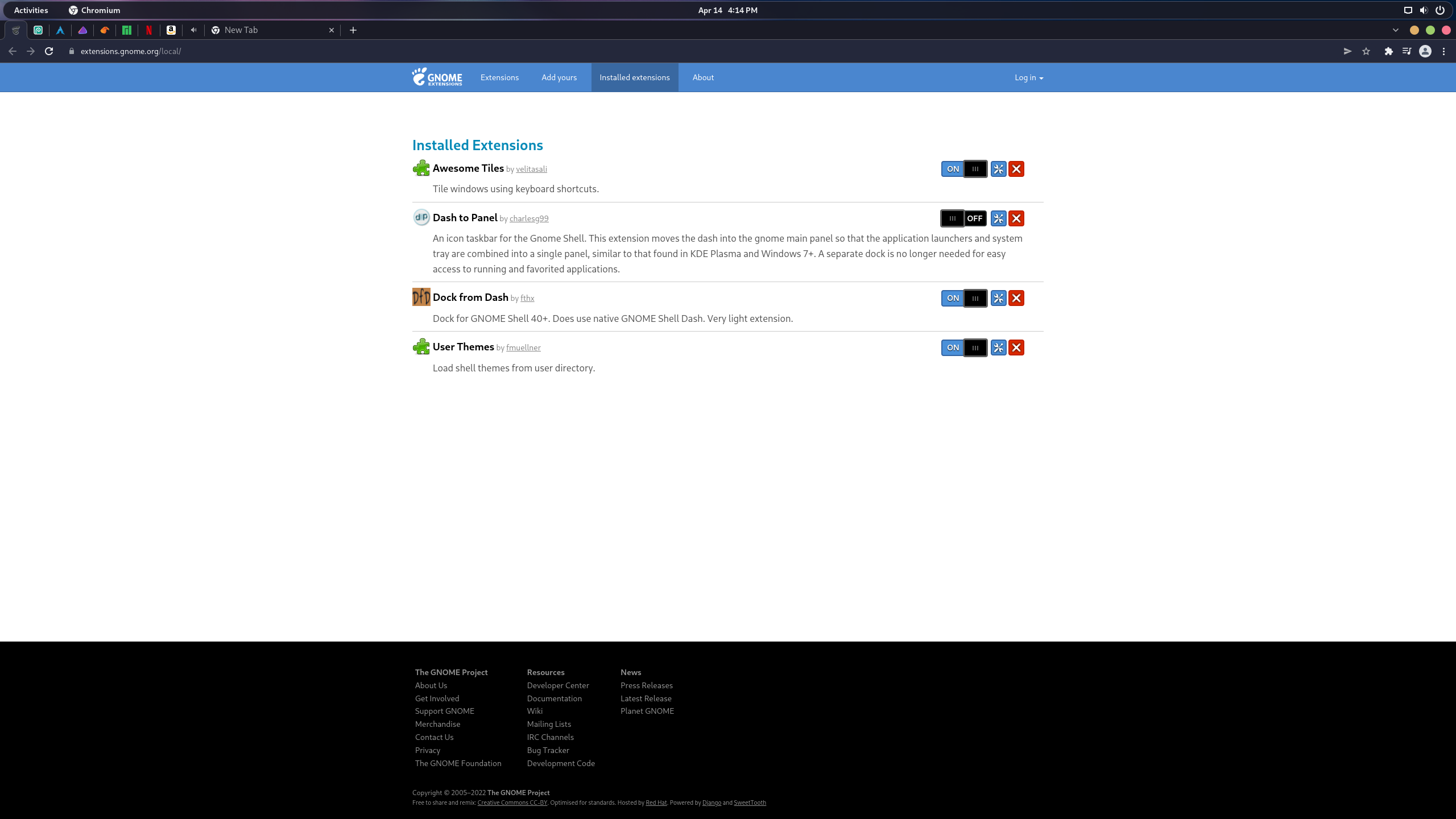Select the New Tab tab
This screenshot has width=1456, height=819.
pyautogui.click(x=272, y=30)
